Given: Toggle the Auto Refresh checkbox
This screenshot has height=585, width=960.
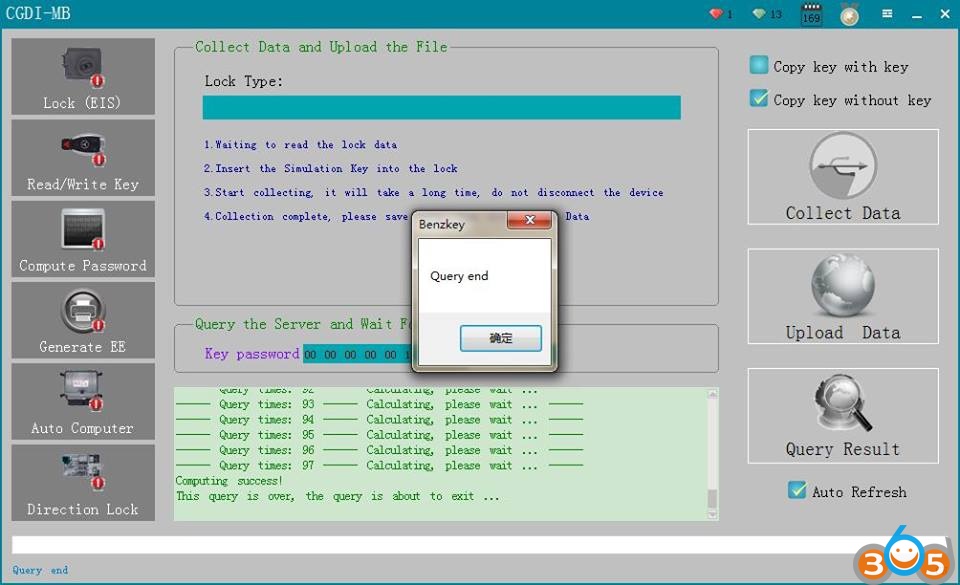Looking at the screenshot, I should tap(797, 491).
